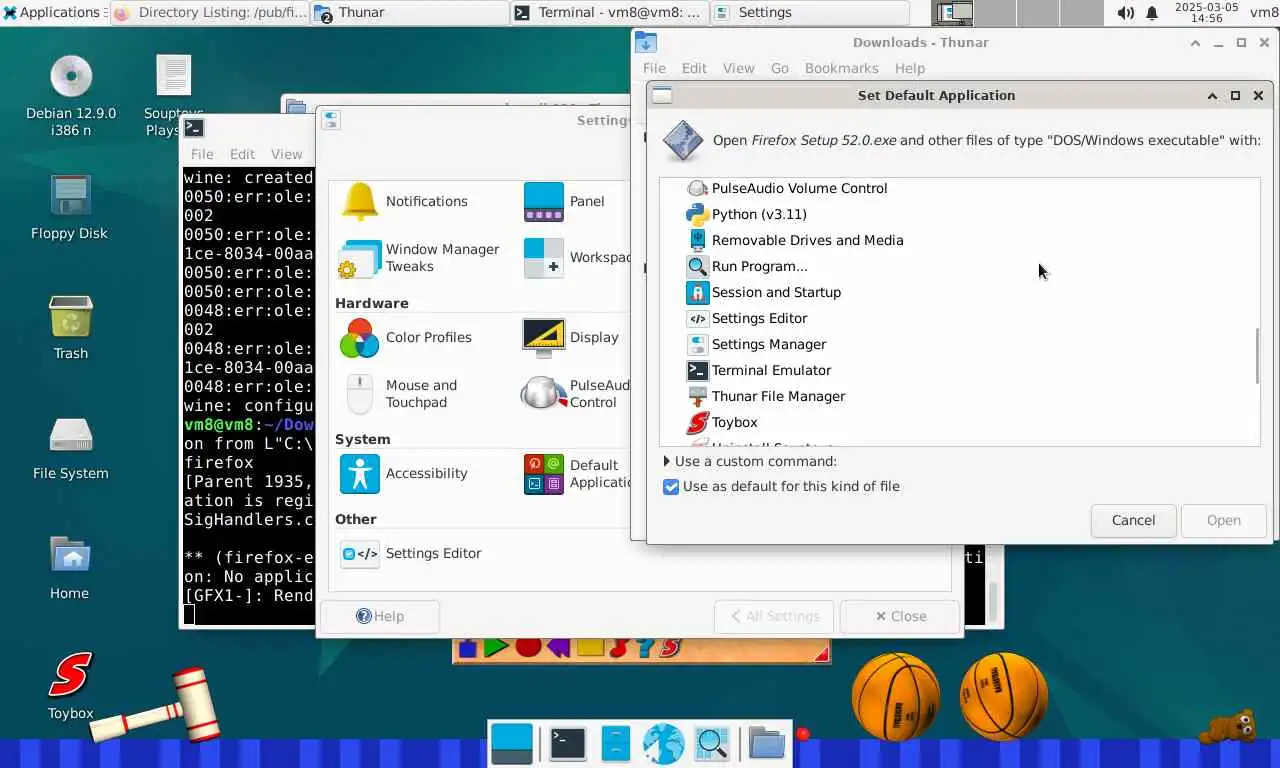
Task: Click the application list vertical scrollbar
Action: pyautogui.click(x=1256, y=355)
